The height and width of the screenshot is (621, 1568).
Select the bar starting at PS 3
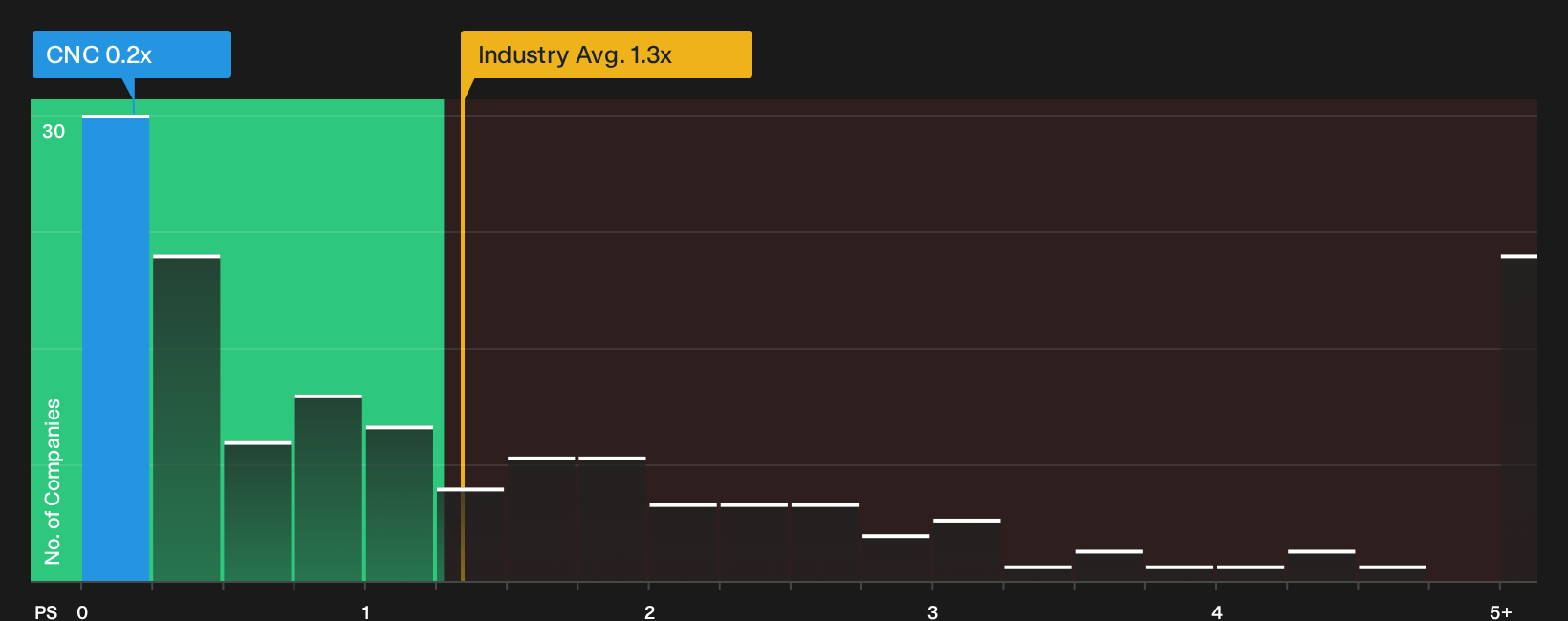point(967,549)
